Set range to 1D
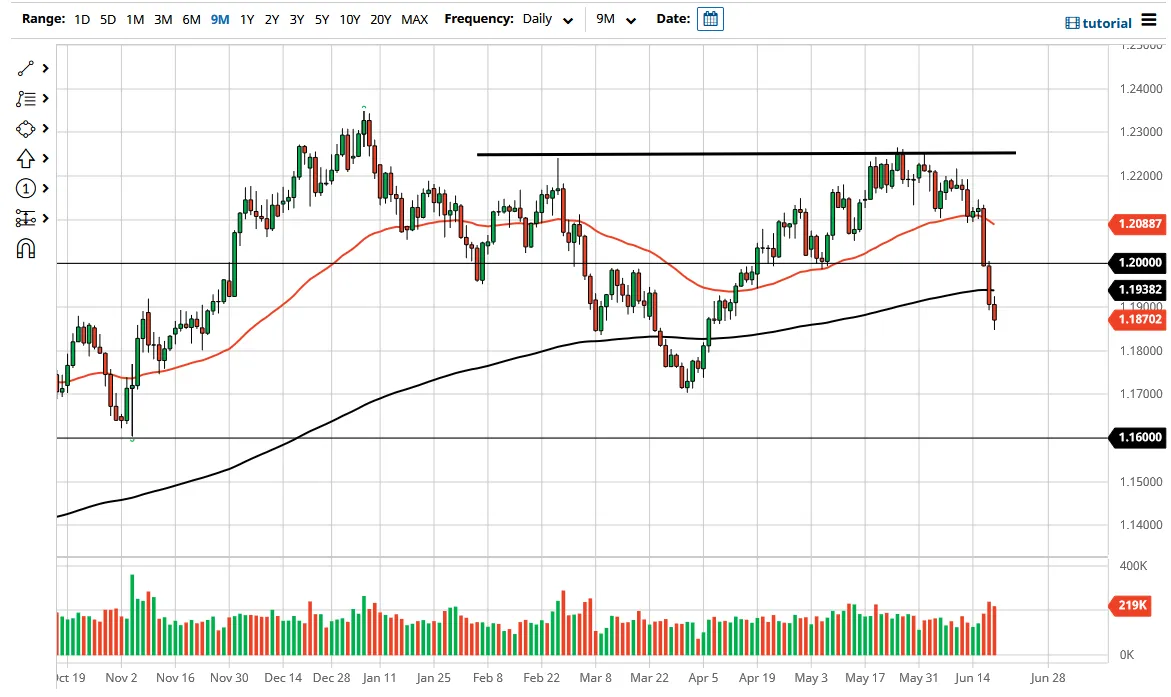This screenshot has width=1171, height=697. point(82,19)
